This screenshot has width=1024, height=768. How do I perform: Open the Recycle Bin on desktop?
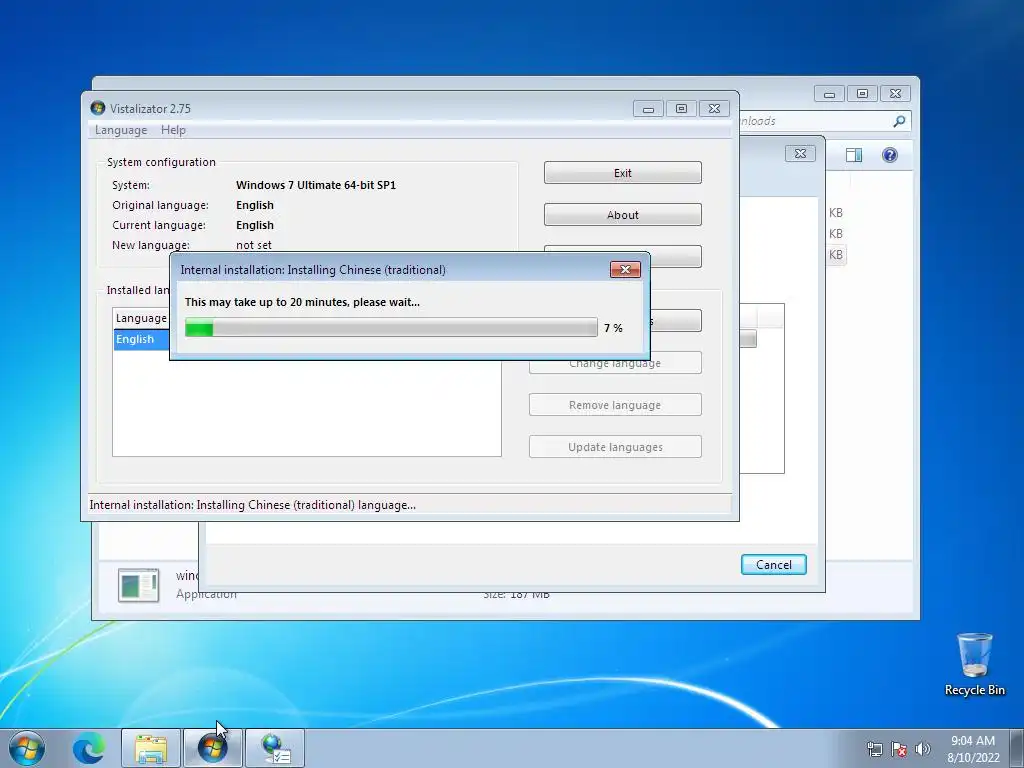(x=974, y=664)
